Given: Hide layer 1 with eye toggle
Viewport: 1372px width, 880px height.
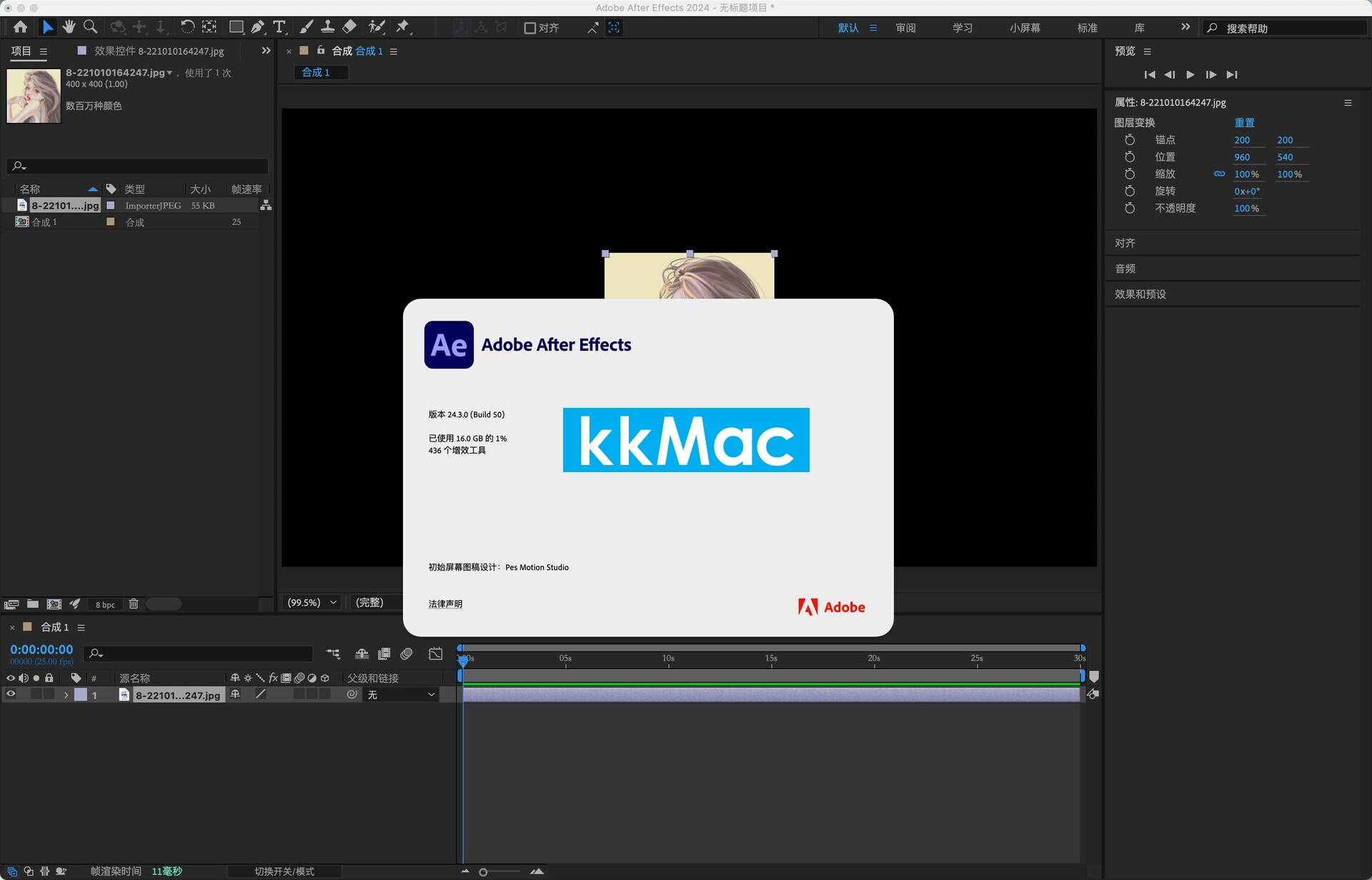Looking at the screenshot, I should [11, 694].
